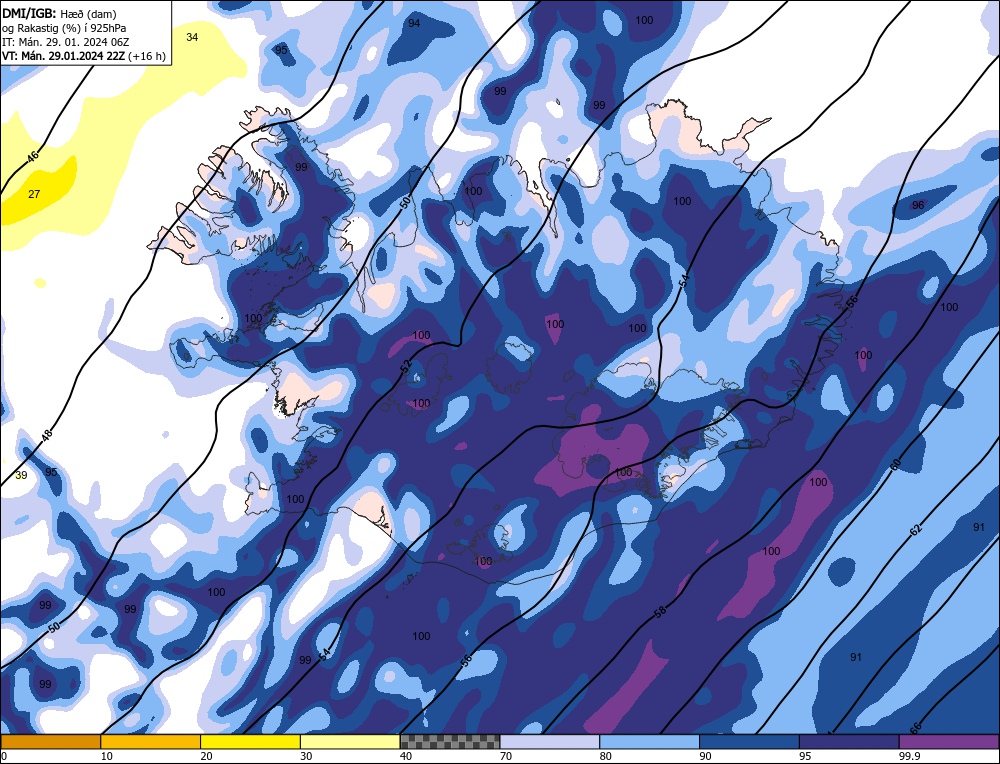1000x764 pixels.
Task: Click the contour label '58'
Action: point(661,611)
